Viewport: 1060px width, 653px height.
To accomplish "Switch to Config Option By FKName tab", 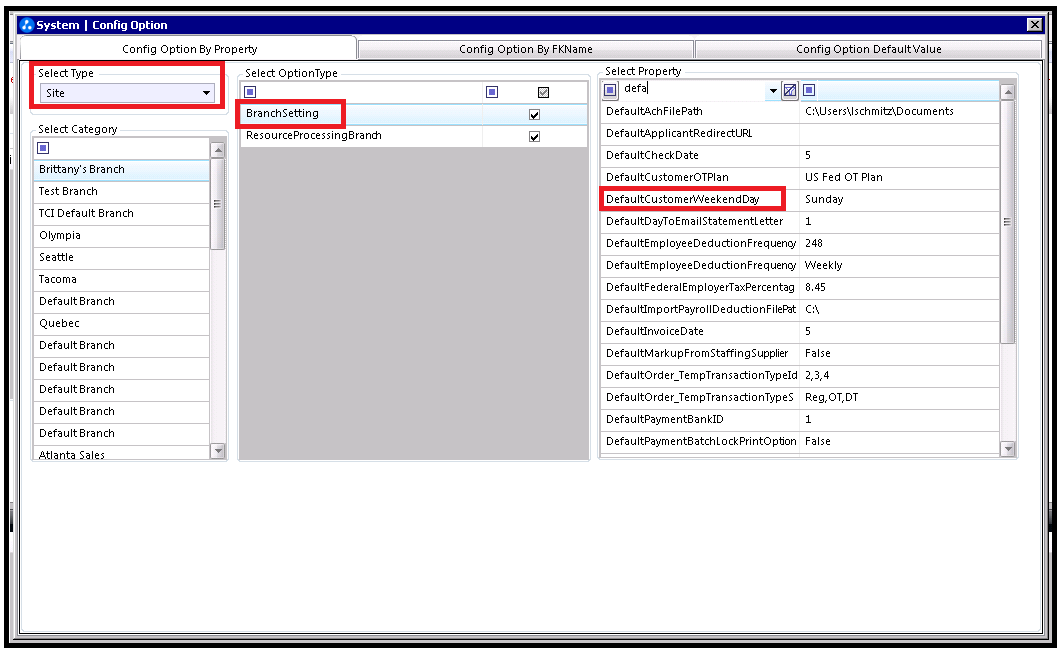I will (525, 49).
